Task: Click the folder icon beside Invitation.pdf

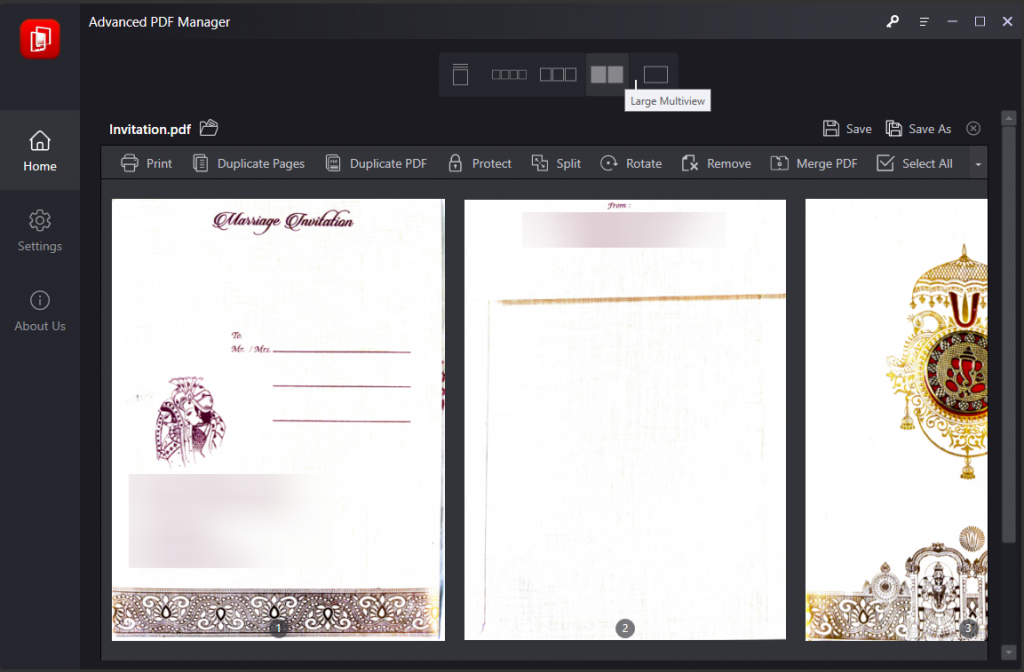Action: coord(209,127)
